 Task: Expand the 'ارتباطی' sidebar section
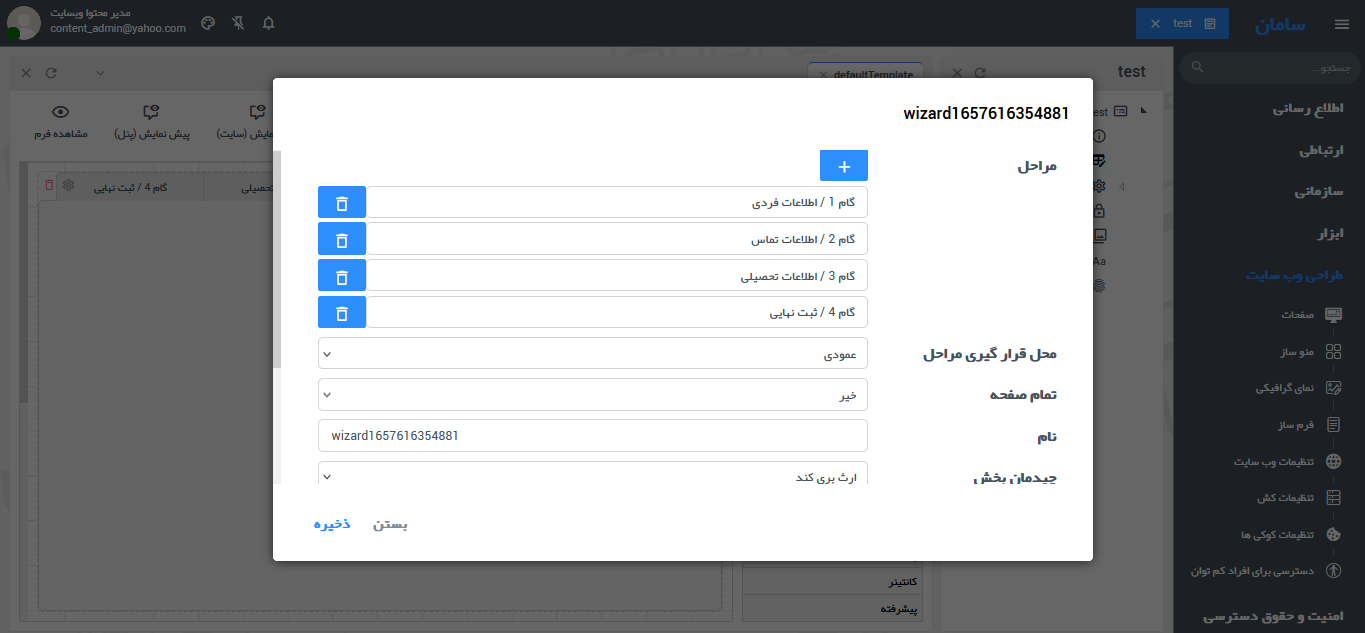pos(1320,150)
